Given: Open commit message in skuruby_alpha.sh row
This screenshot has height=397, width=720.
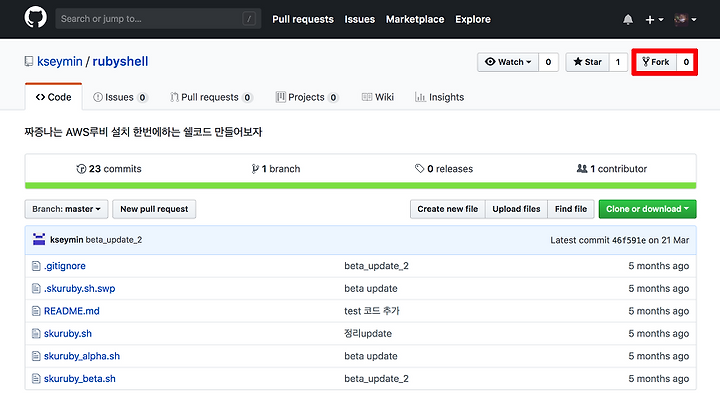Looking at the screenshot, I should (371, 356).
